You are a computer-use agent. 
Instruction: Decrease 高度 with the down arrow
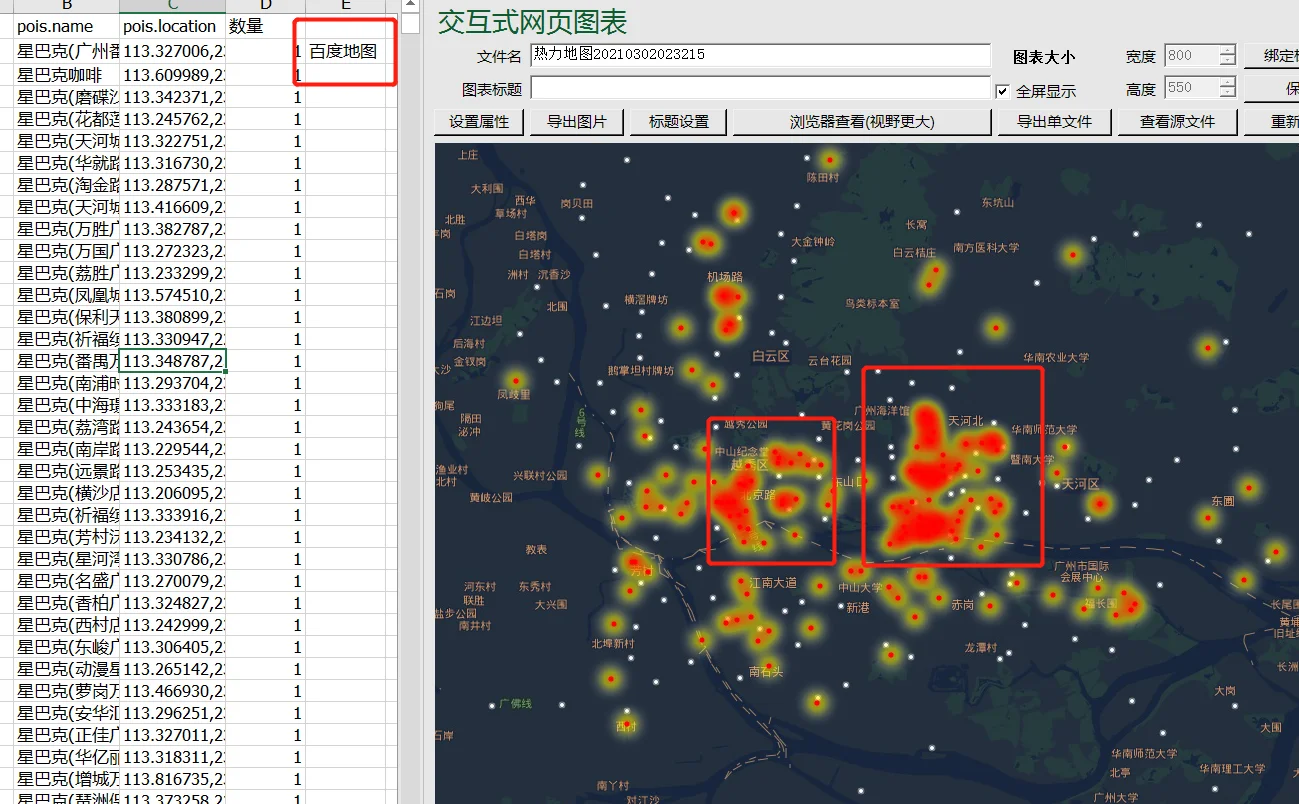click(1227, 94)
